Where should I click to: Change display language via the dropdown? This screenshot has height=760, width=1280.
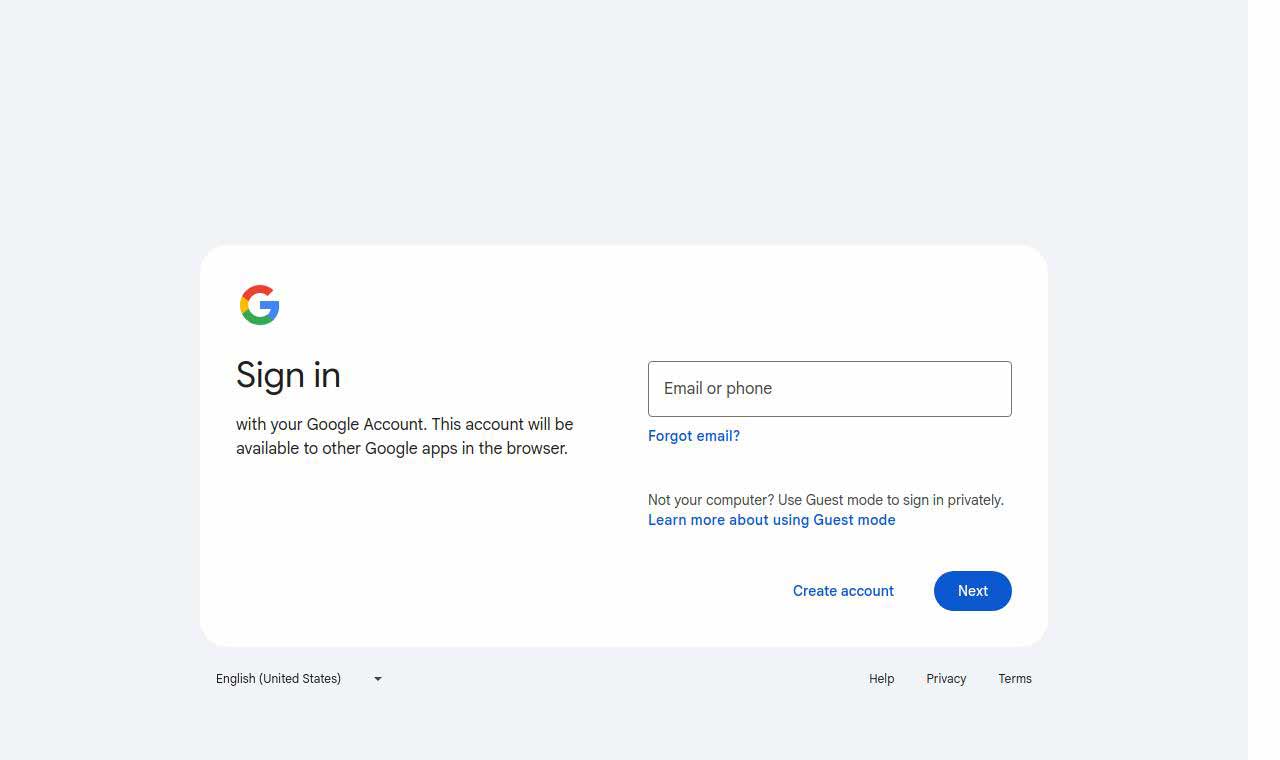297,678
